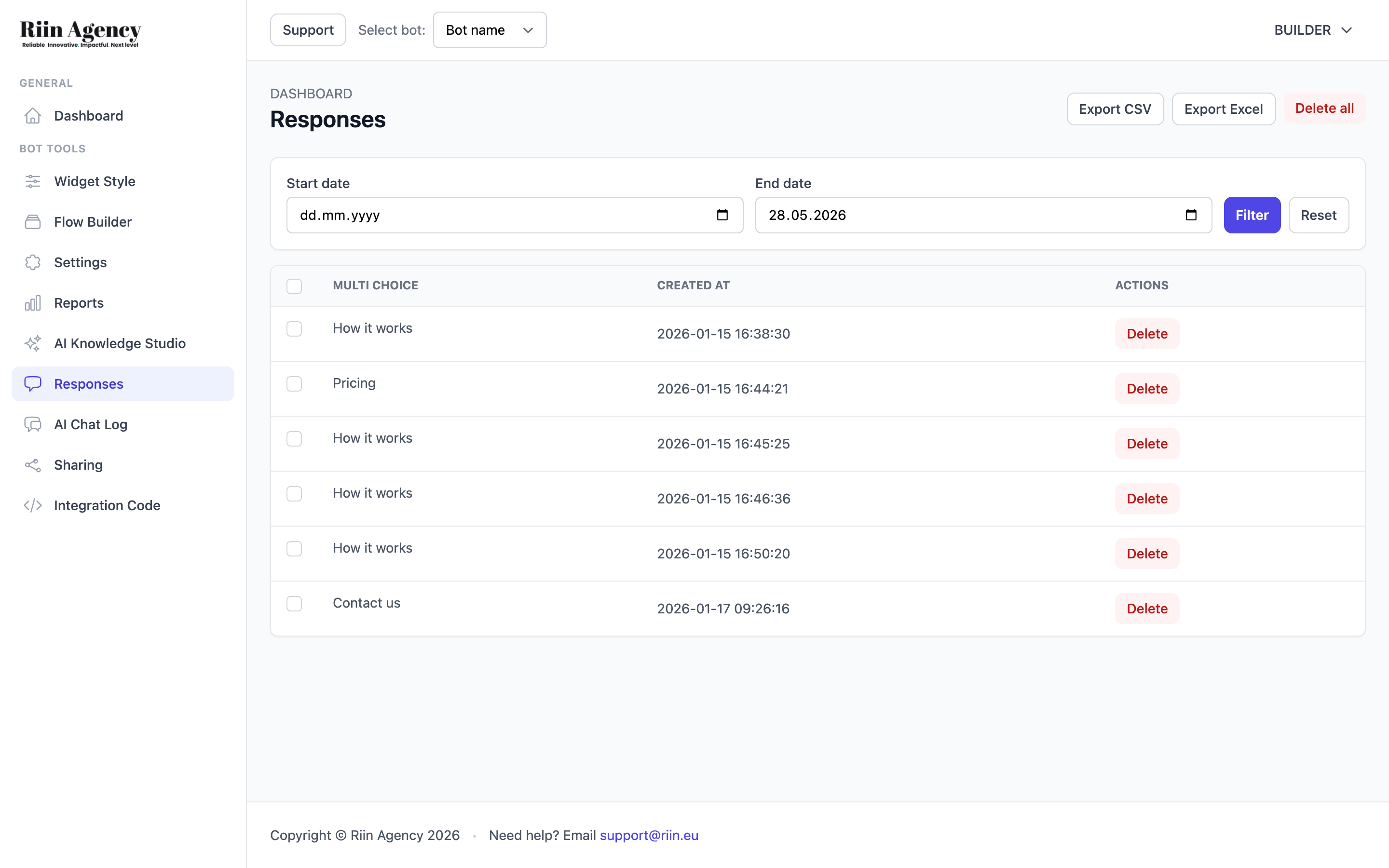Delete the Contact us response
Viewport: 1389px width, 868px height.
(1147, 609)
